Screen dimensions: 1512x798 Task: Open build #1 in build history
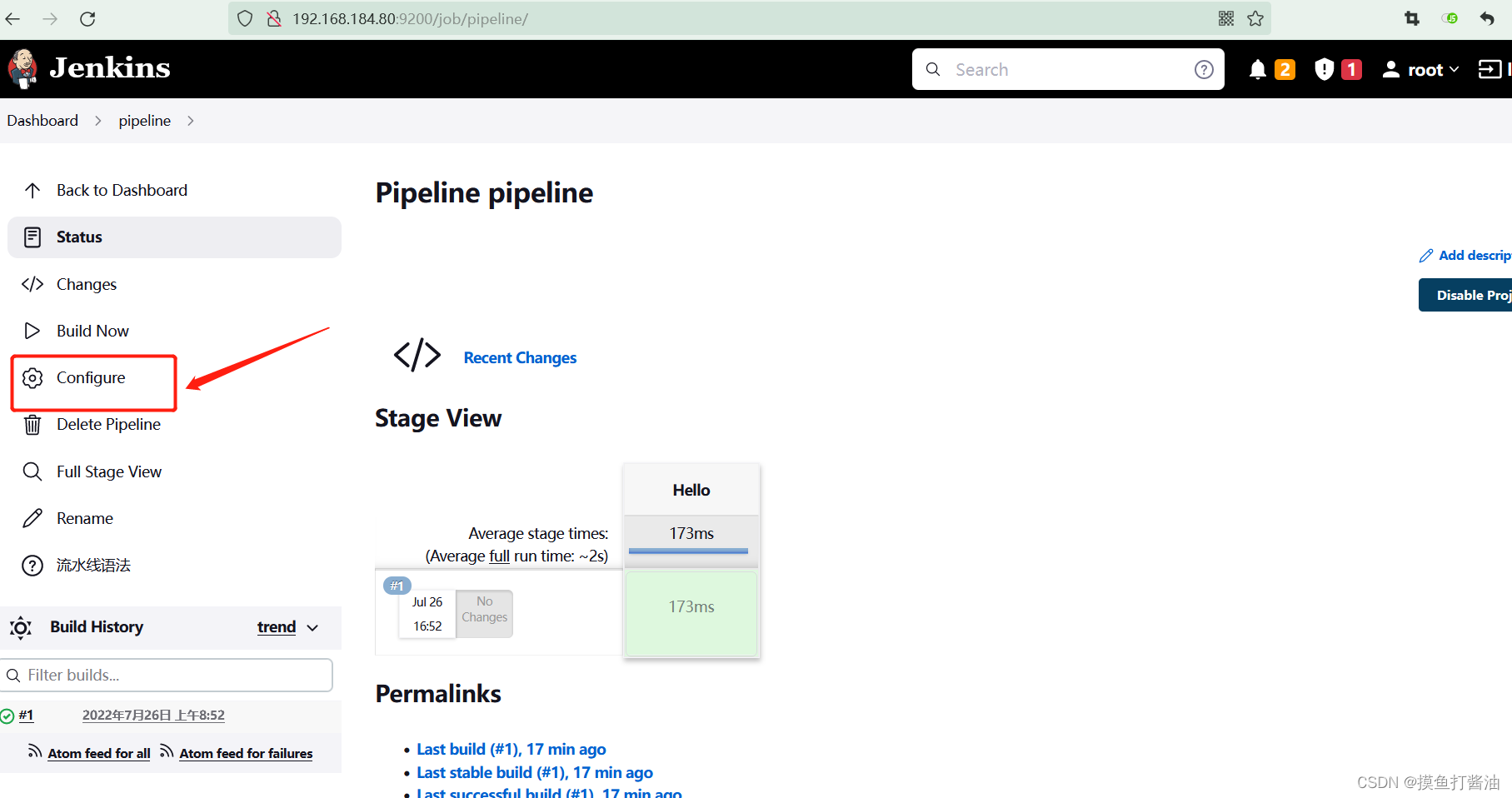click(26, 716)
